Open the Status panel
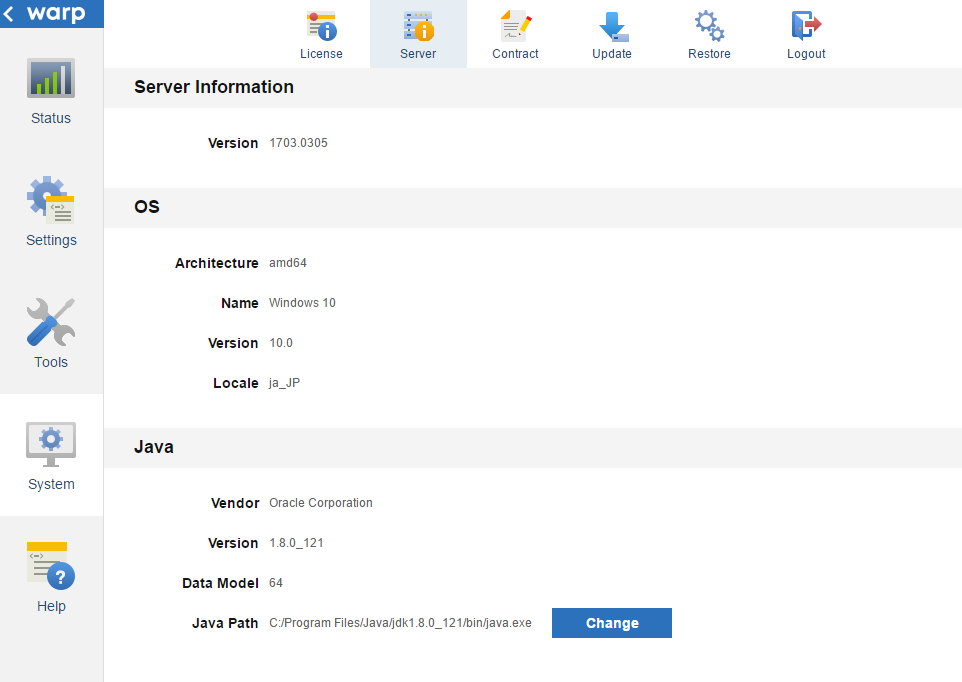This screenshot has height=682, width=962. click(x=50, y=90)
